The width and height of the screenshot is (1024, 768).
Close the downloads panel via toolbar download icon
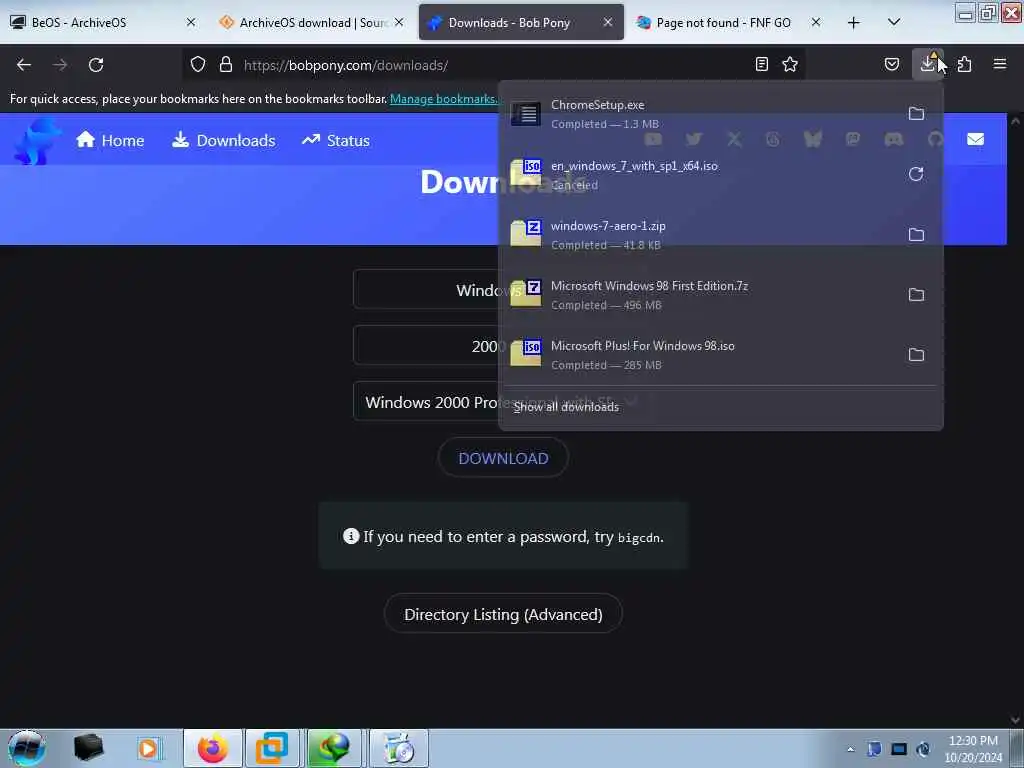[x=927, y=64]
